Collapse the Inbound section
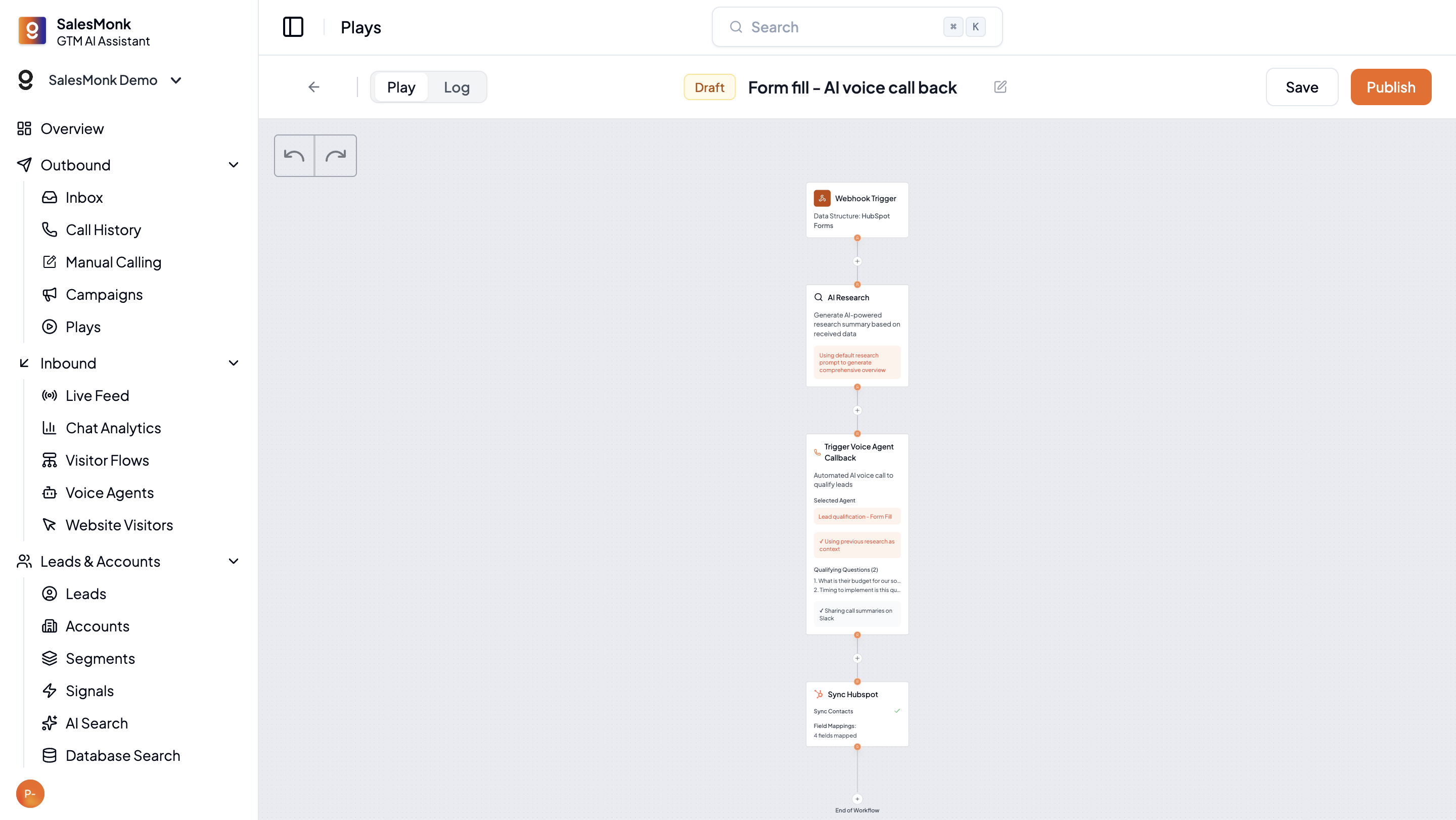 (x=234, y=363)
